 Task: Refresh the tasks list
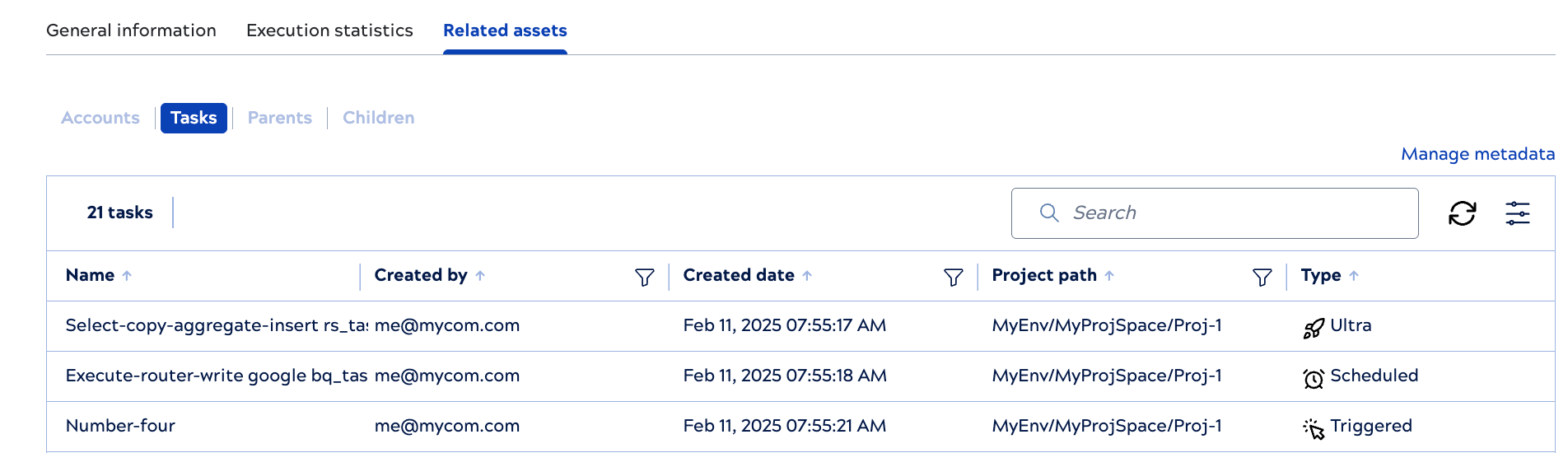[1463, 213]
